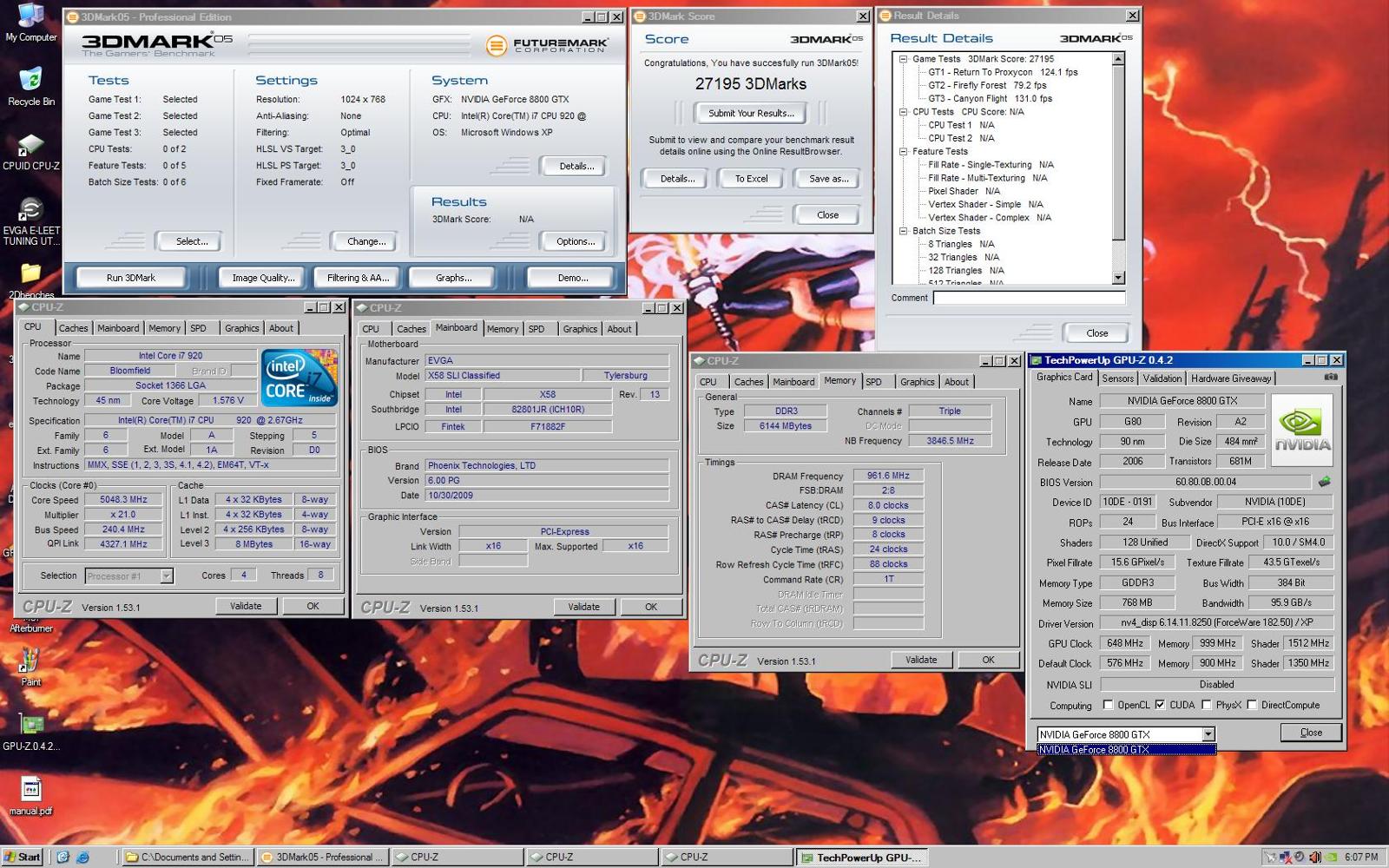The height and width of the screenshot is (868, 1389).
Task: Click To Excel button in Score window
Action: (x=751, y=179)
